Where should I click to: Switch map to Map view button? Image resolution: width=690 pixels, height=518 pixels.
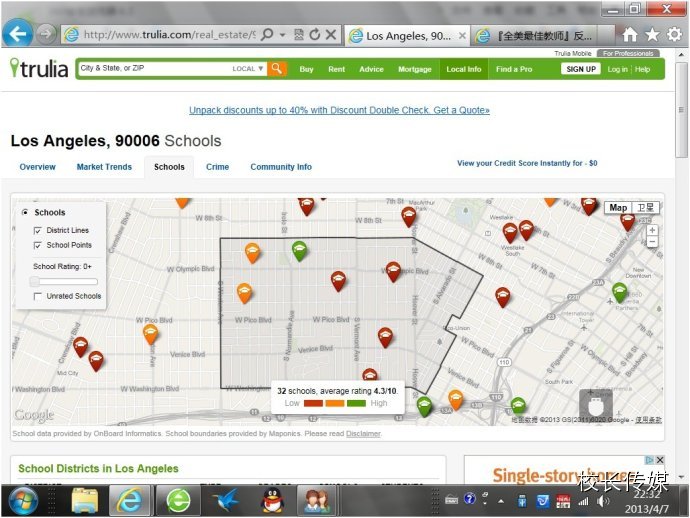click(x=618, y=208)
